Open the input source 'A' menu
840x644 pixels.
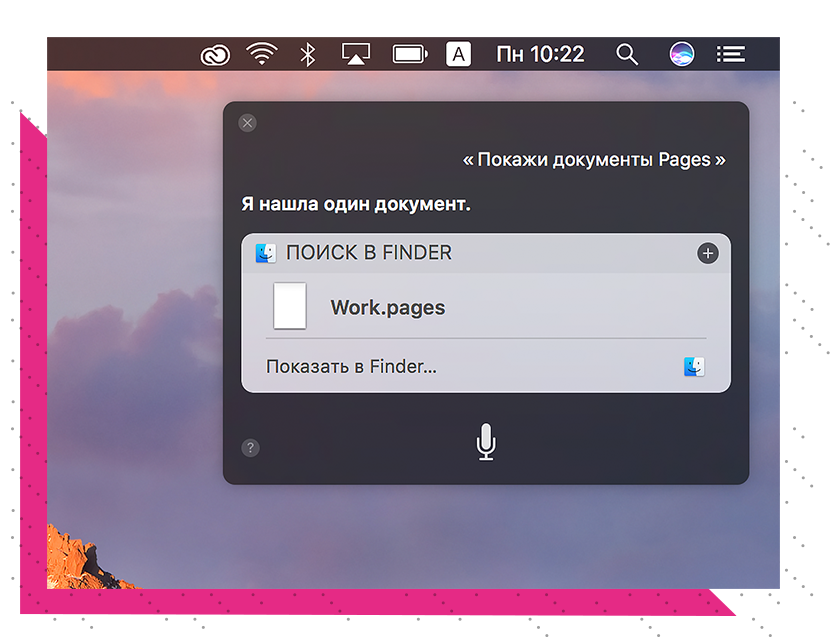point(458,54)
